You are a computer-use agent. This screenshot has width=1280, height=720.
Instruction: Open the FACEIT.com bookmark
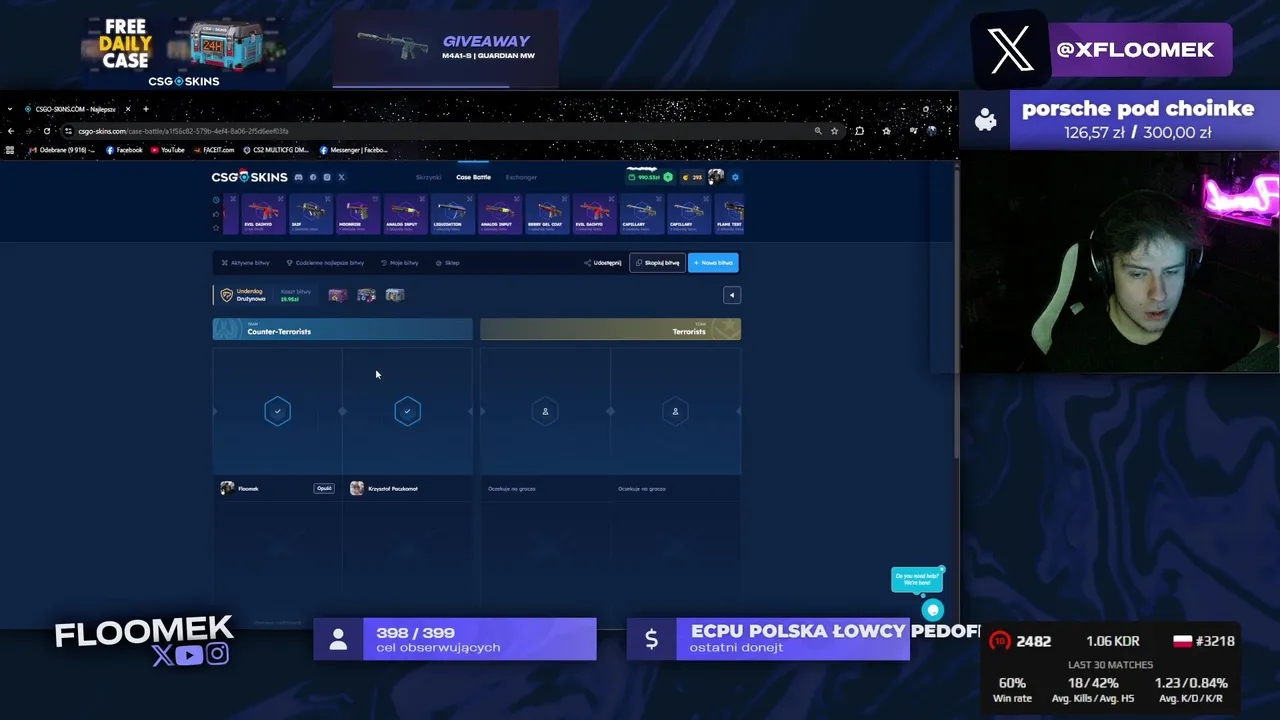213,150
